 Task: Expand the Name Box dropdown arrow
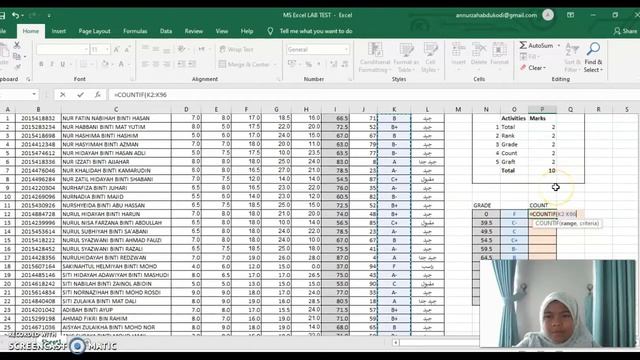click(34, 95)
